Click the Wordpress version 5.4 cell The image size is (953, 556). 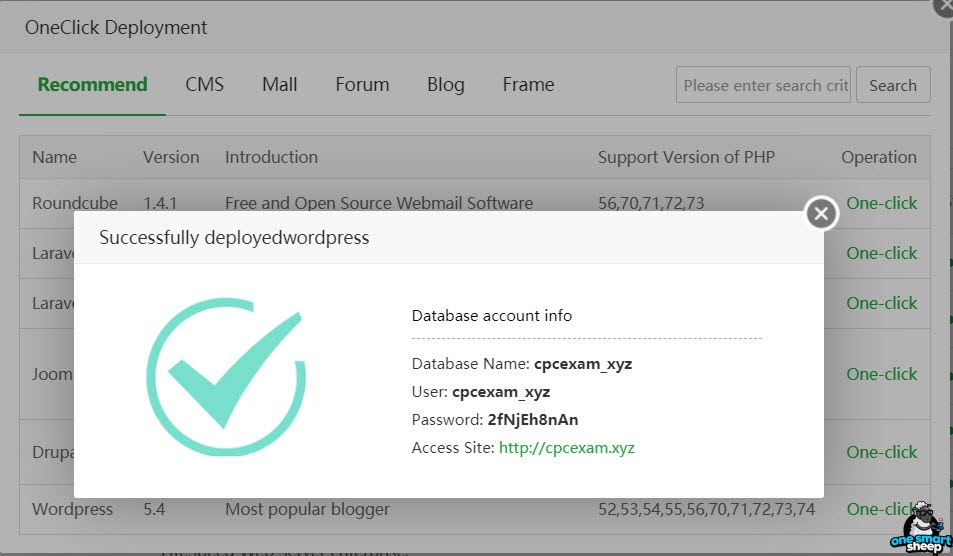tap(154, 509)
